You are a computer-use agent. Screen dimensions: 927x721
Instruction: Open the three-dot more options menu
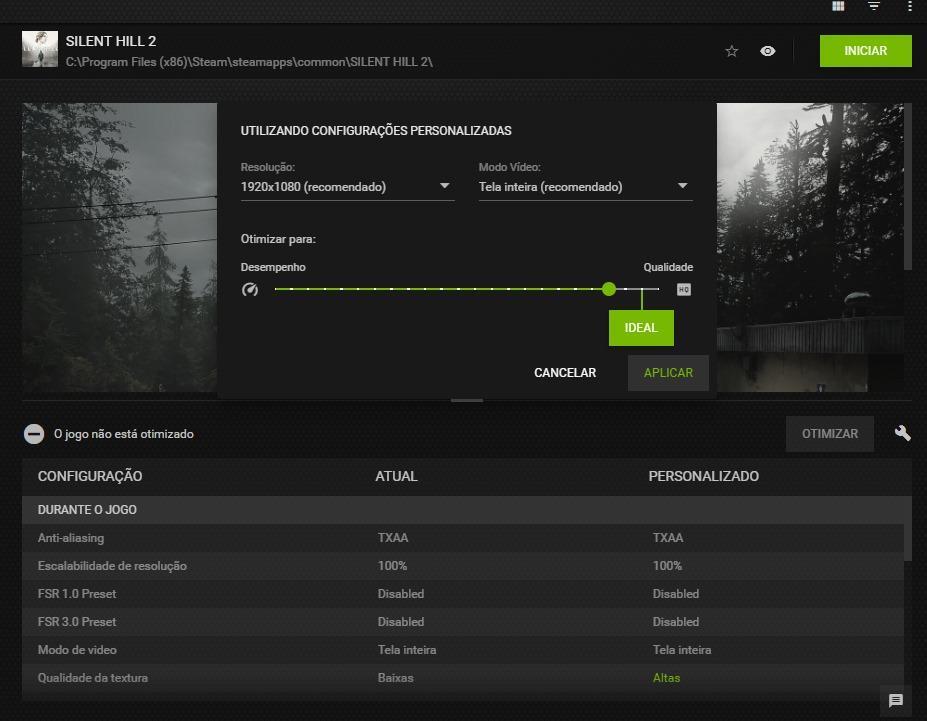point(909,6)
